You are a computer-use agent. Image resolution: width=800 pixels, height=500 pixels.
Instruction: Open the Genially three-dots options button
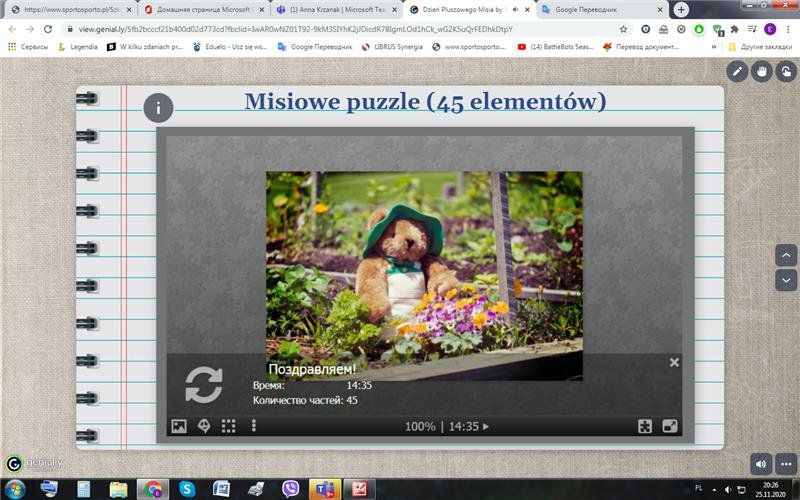(786, 464)
